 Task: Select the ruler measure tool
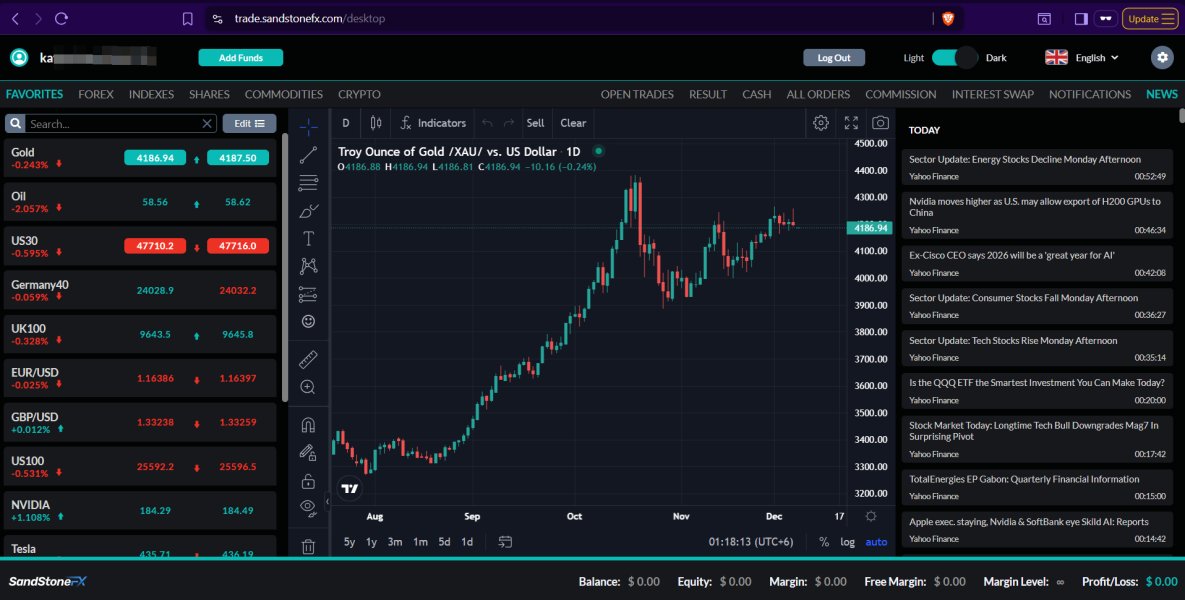pyautogui.click(x=308, y=358)
